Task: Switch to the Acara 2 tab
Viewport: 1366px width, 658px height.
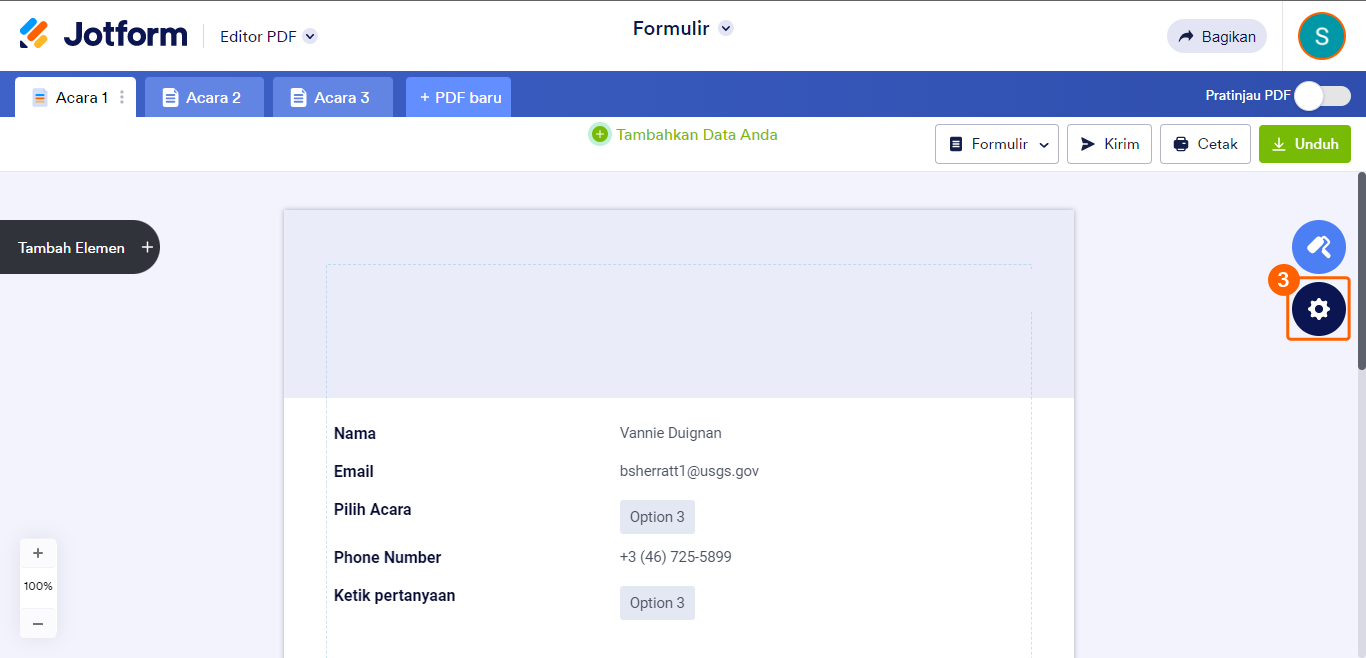Action: coord(204,97)
